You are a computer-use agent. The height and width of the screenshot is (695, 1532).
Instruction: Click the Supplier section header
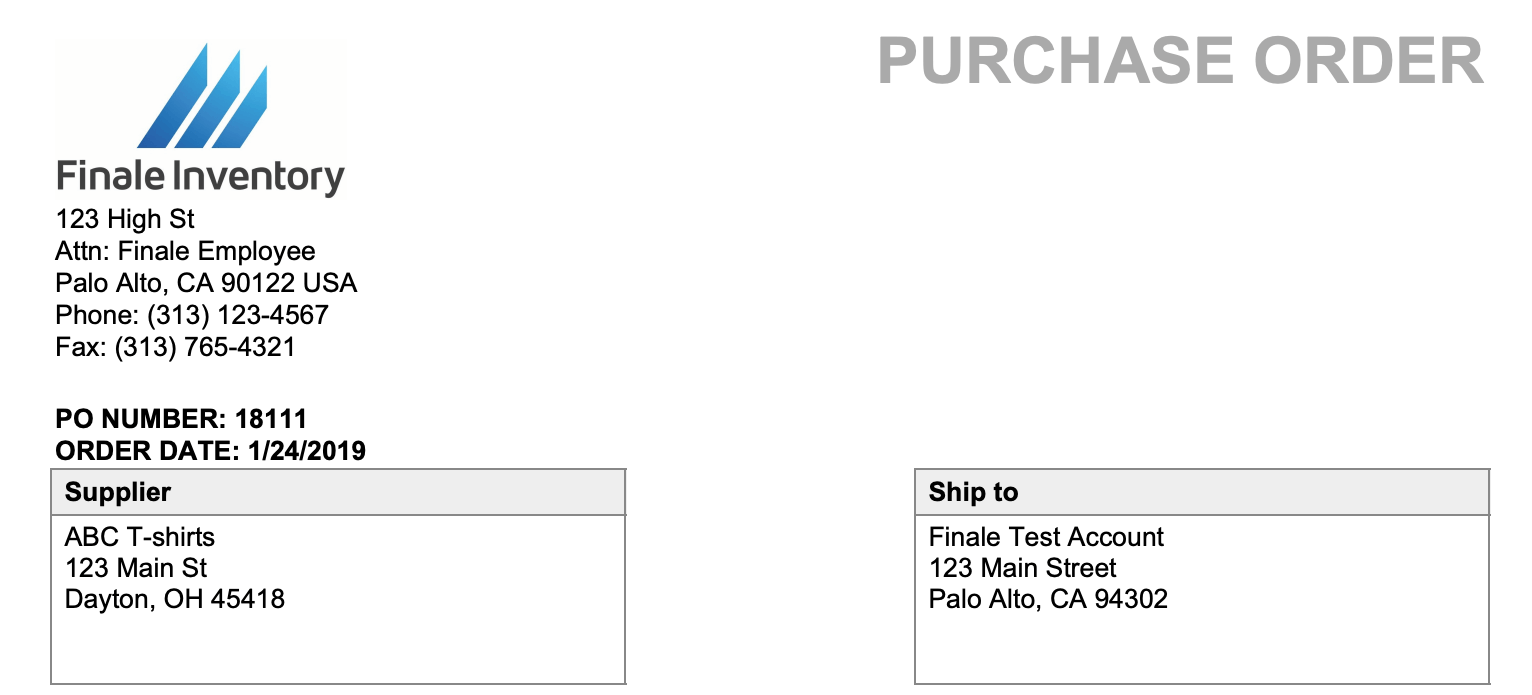(118, 492)
